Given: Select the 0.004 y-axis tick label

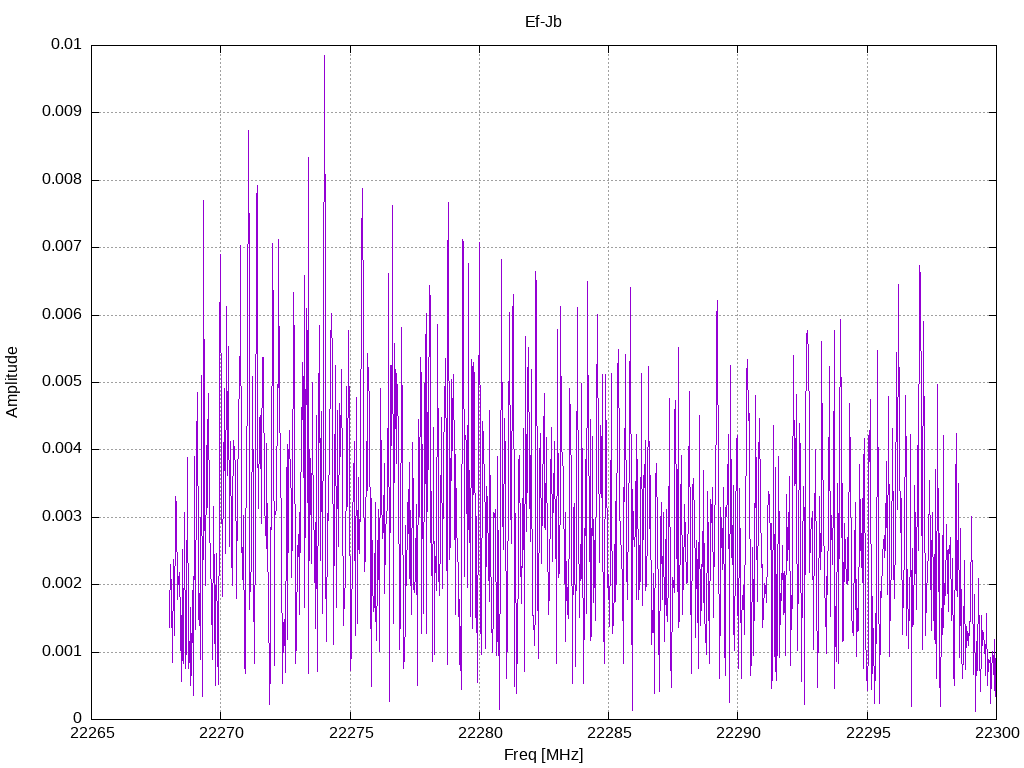Looking at the screenshot, I should coord(62,449).
